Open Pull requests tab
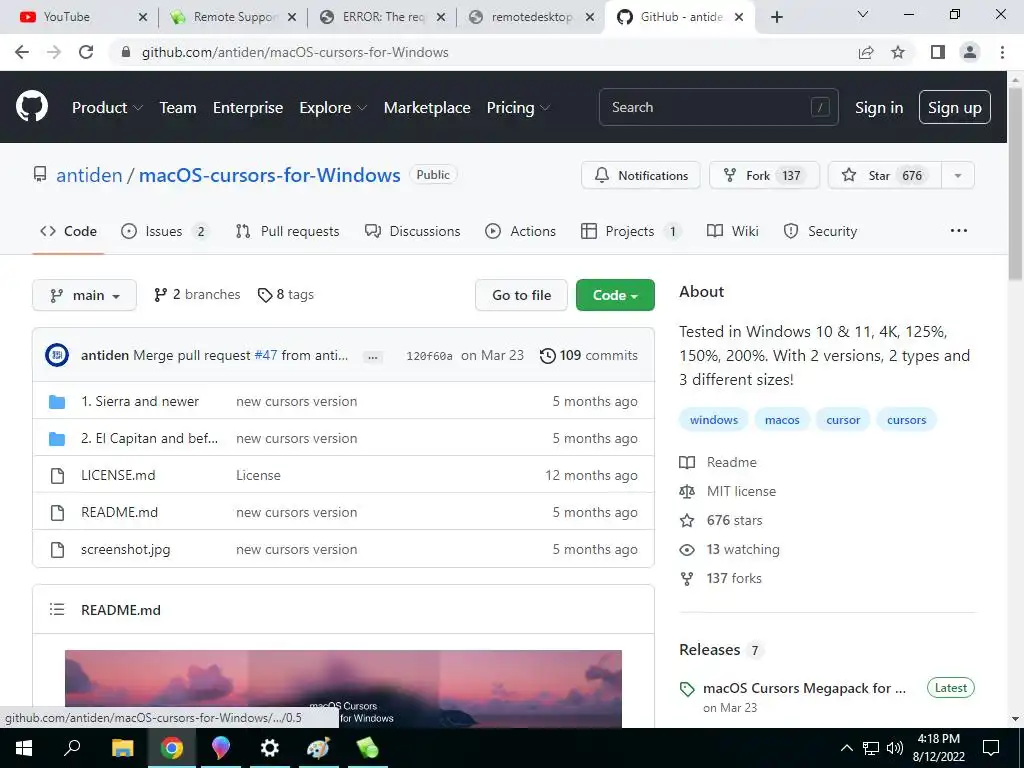The image size is (1024, 768). coord(287,231)
